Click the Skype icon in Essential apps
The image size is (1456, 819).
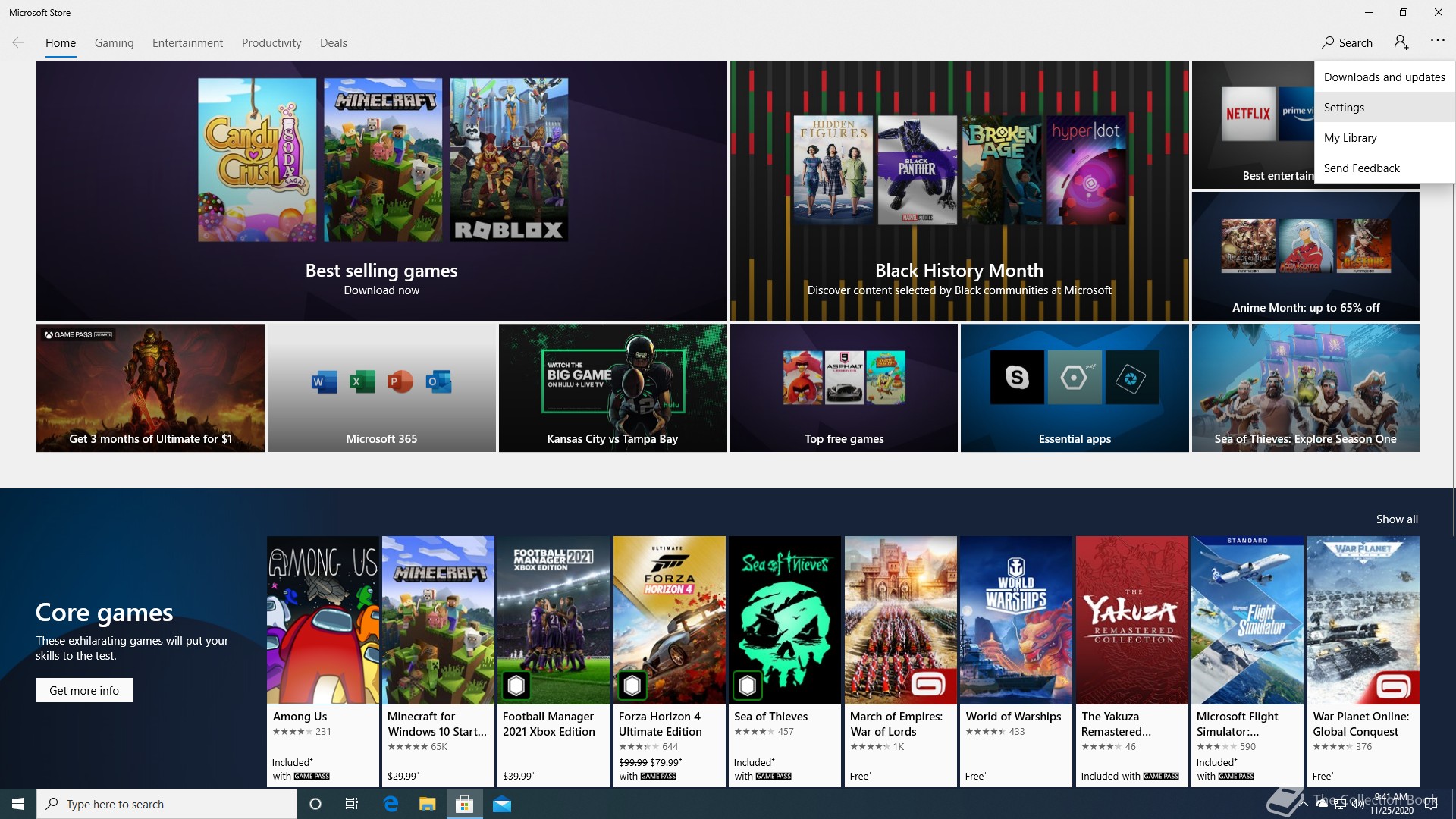click(x=1017, y=377)
